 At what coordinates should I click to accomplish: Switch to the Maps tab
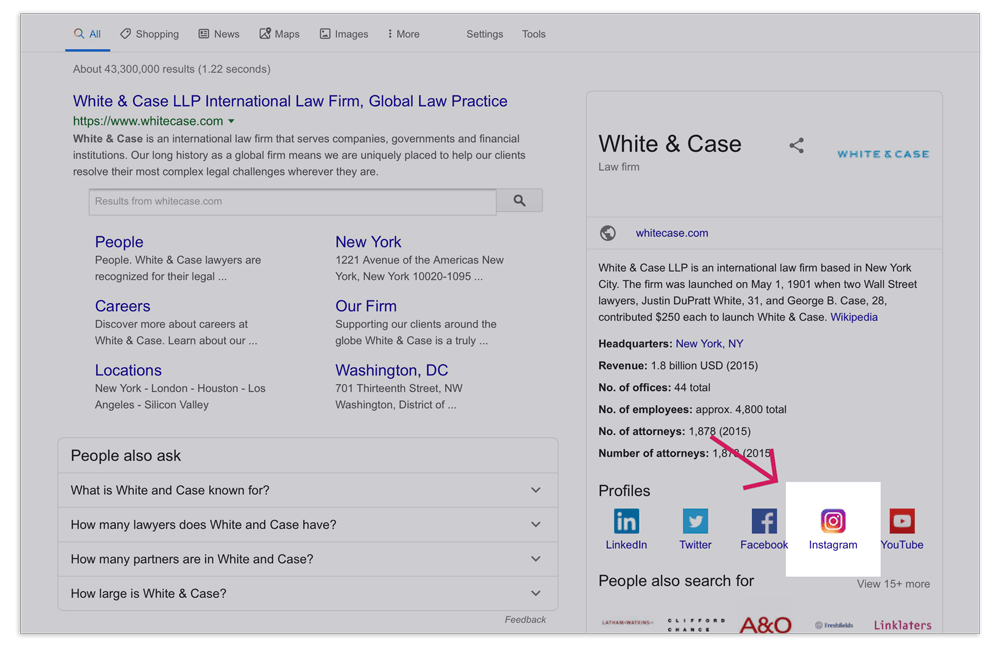pos(279,34)
